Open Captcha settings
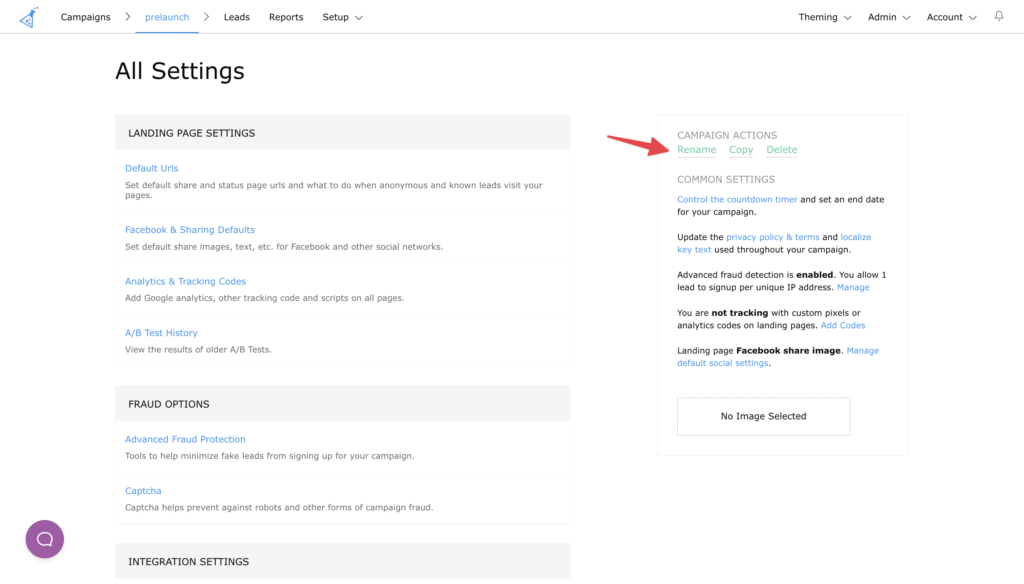The height and width of the screenshot is (584, 1024). tap(143, 491)
